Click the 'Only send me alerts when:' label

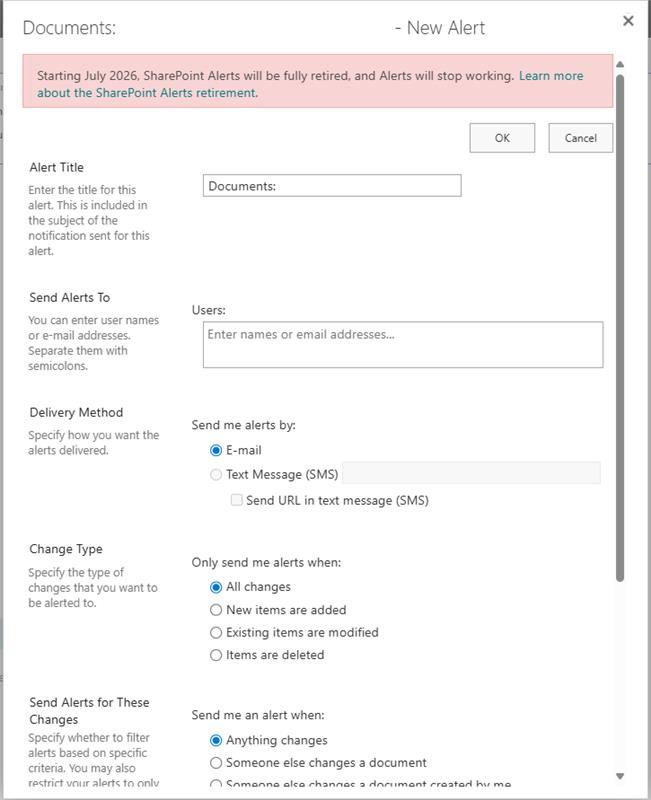266,562
